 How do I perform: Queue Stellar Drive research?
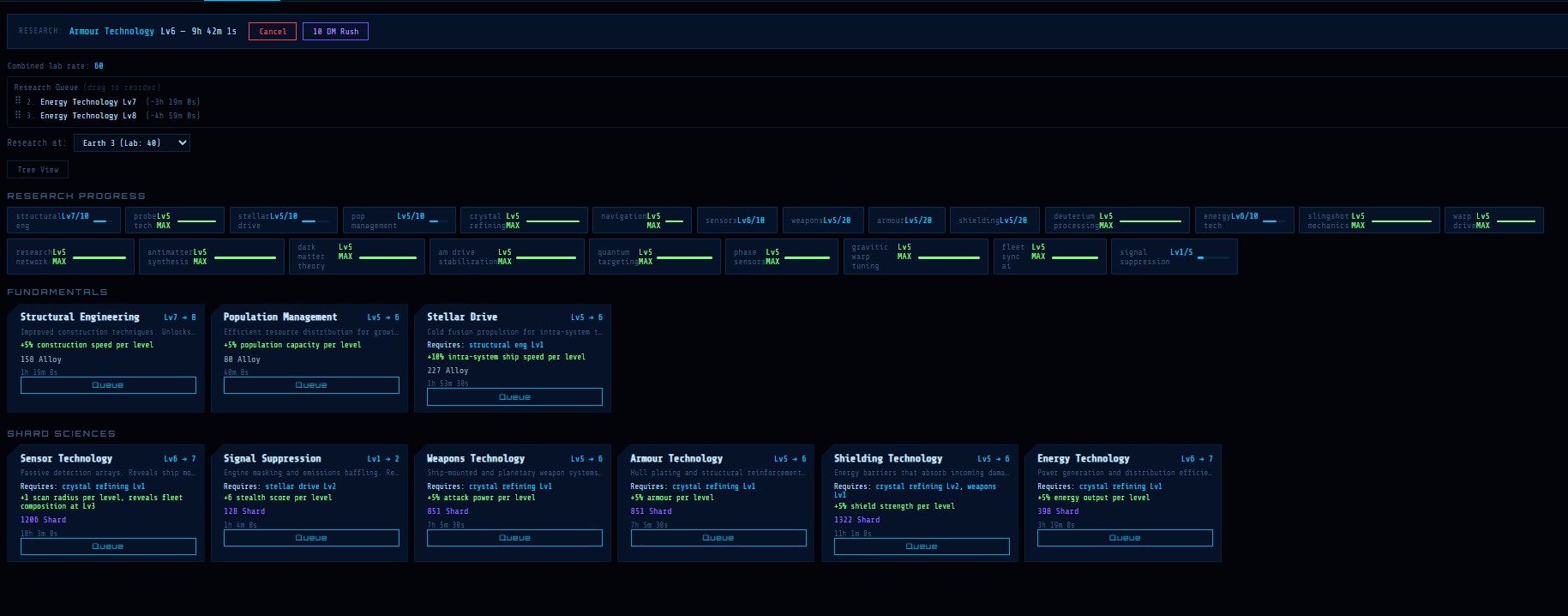coord(514,397)
